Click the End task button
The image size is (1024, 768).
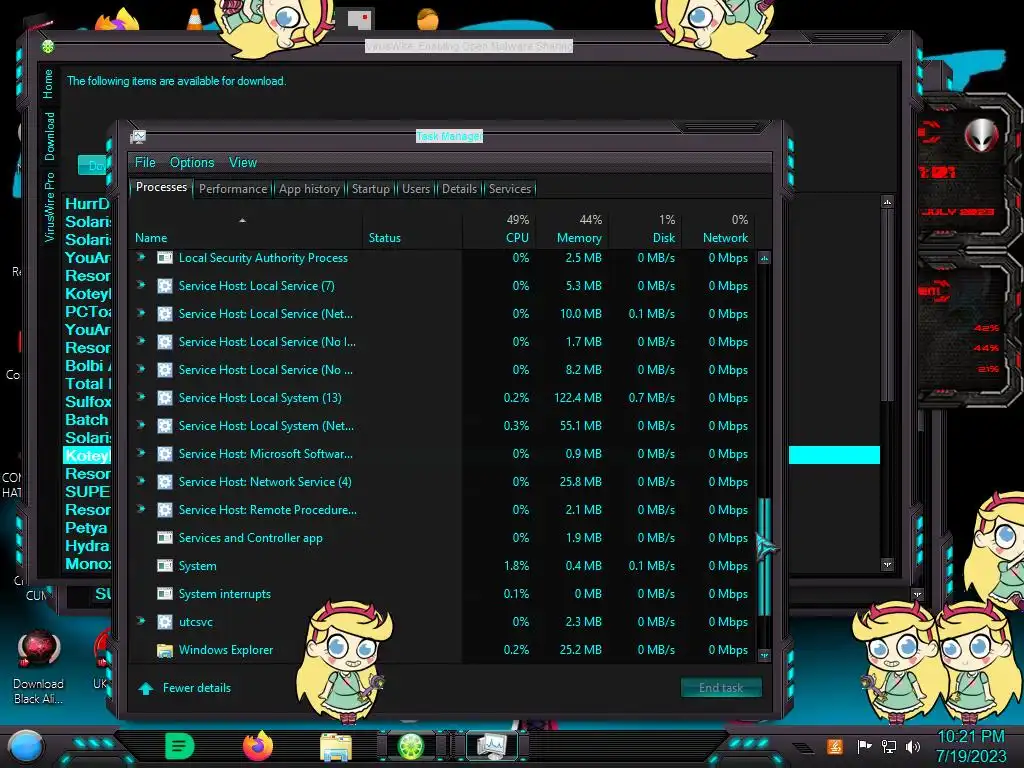(x=721, y=688)
